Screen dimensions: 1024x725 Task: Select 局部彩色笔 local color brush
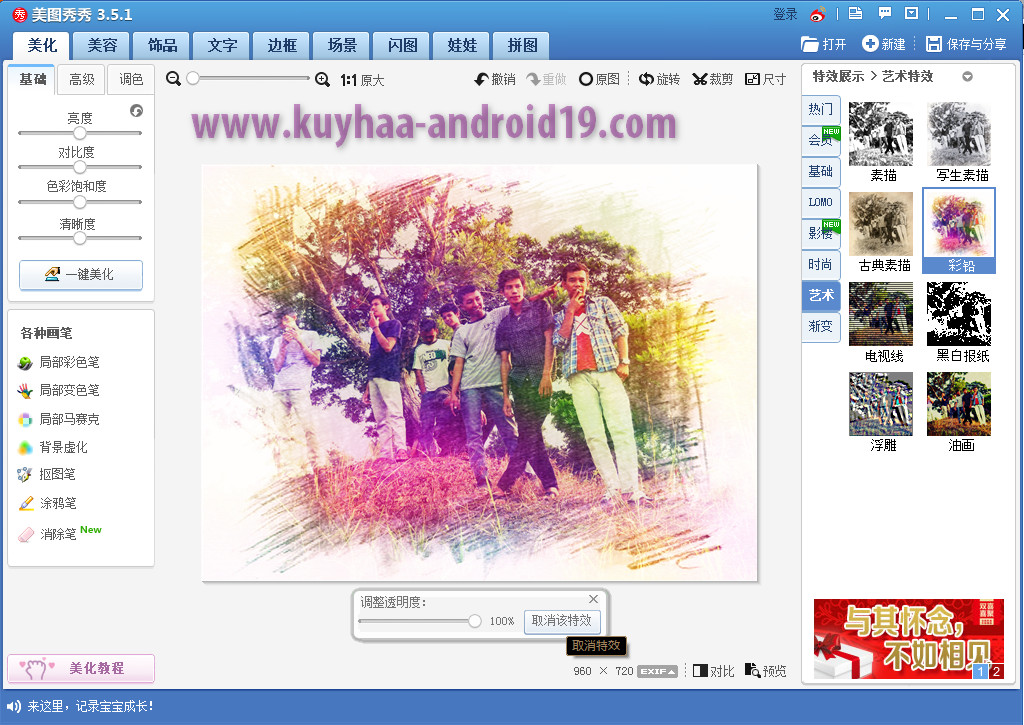(59, 362)
